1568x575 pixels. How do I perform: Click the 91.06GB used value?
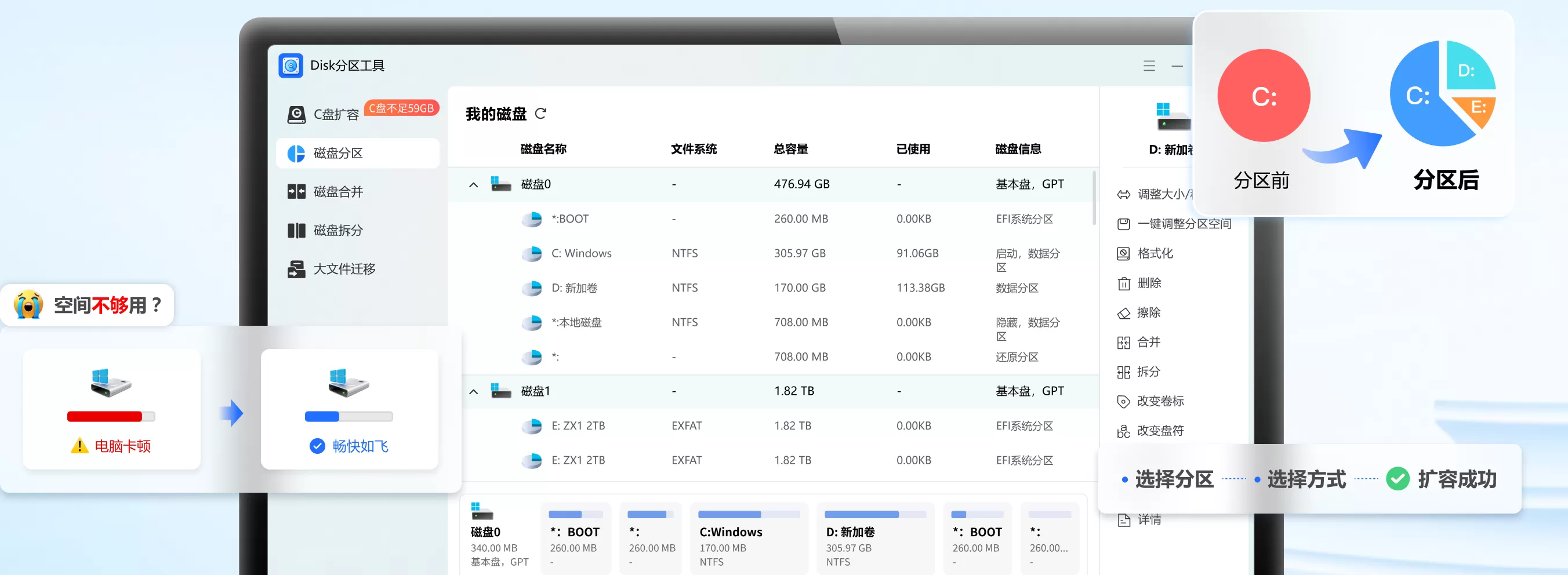point(917,254)
